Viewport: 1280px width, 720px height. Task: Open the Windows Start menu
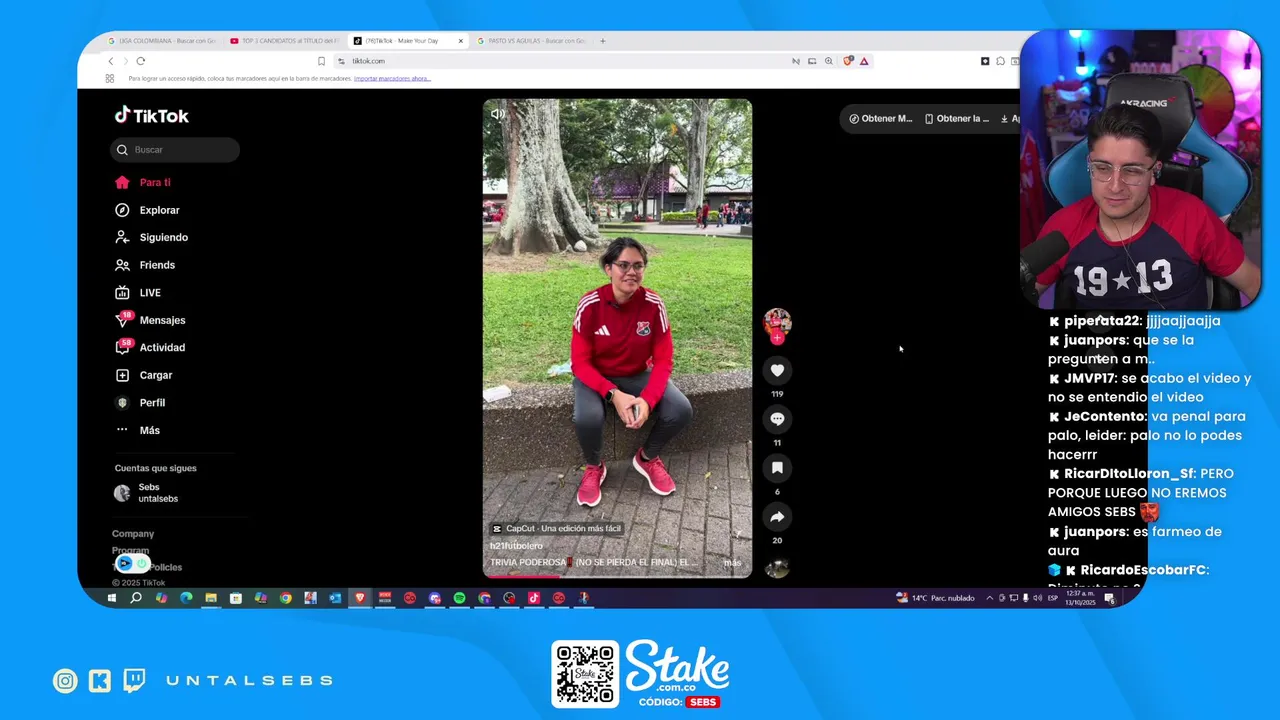(111, 598)
